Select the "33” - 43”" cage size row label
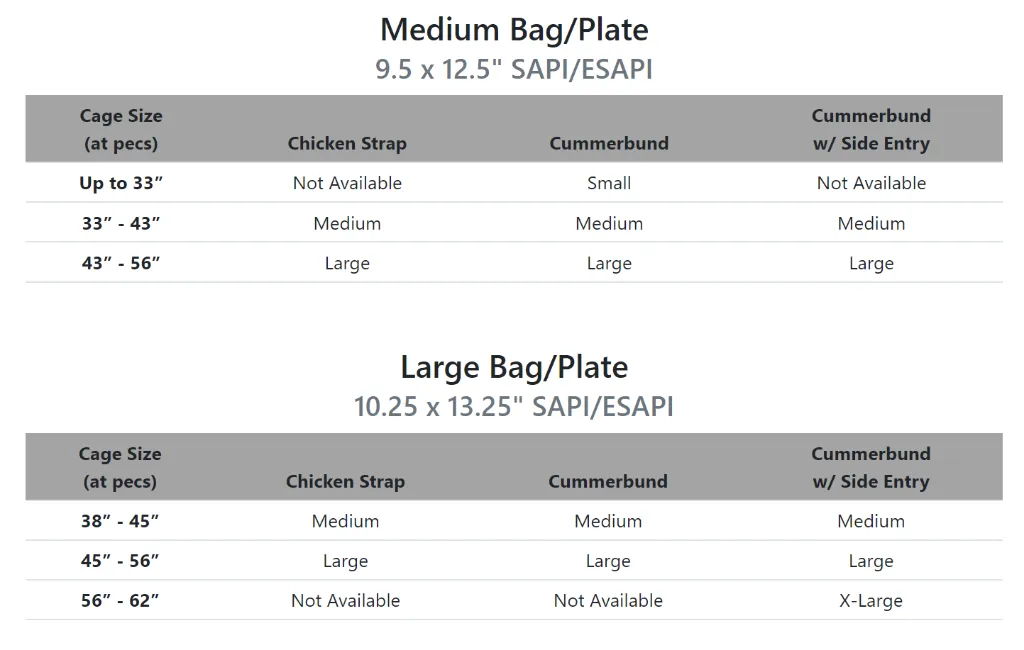Screen dimensions: 1024x650 click(x=121, y=223)
